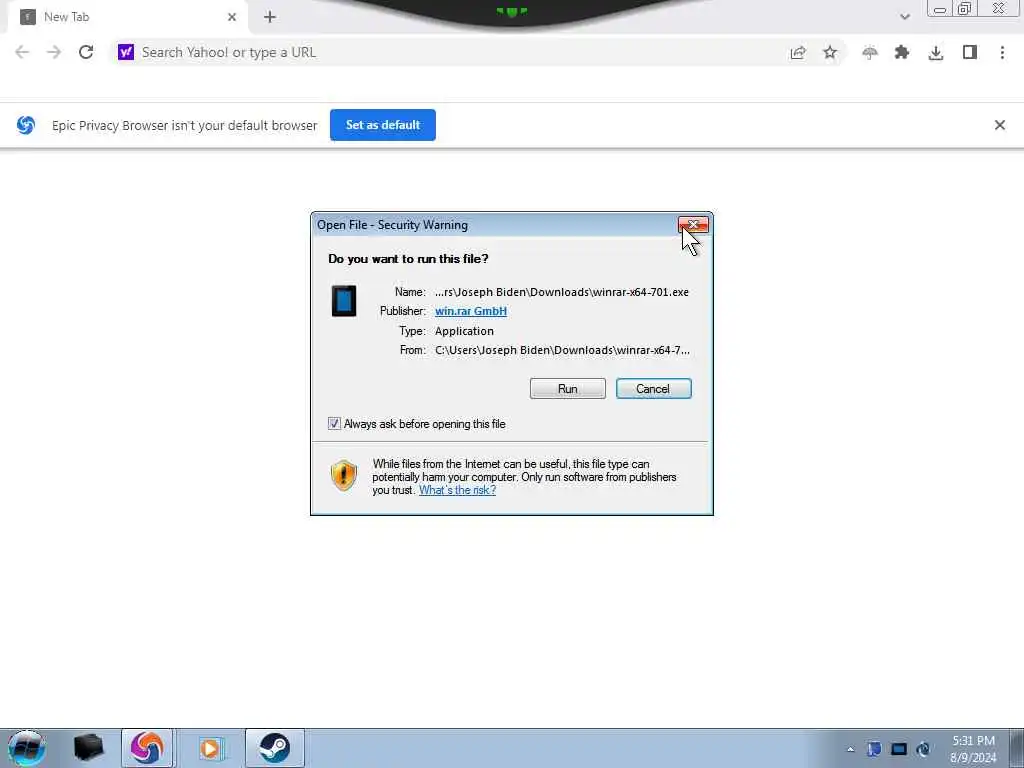Screen dimensions: 1024x768
Task: Switch to Epic Privacy Browser taskbar icon
Action: pos(148,748)
